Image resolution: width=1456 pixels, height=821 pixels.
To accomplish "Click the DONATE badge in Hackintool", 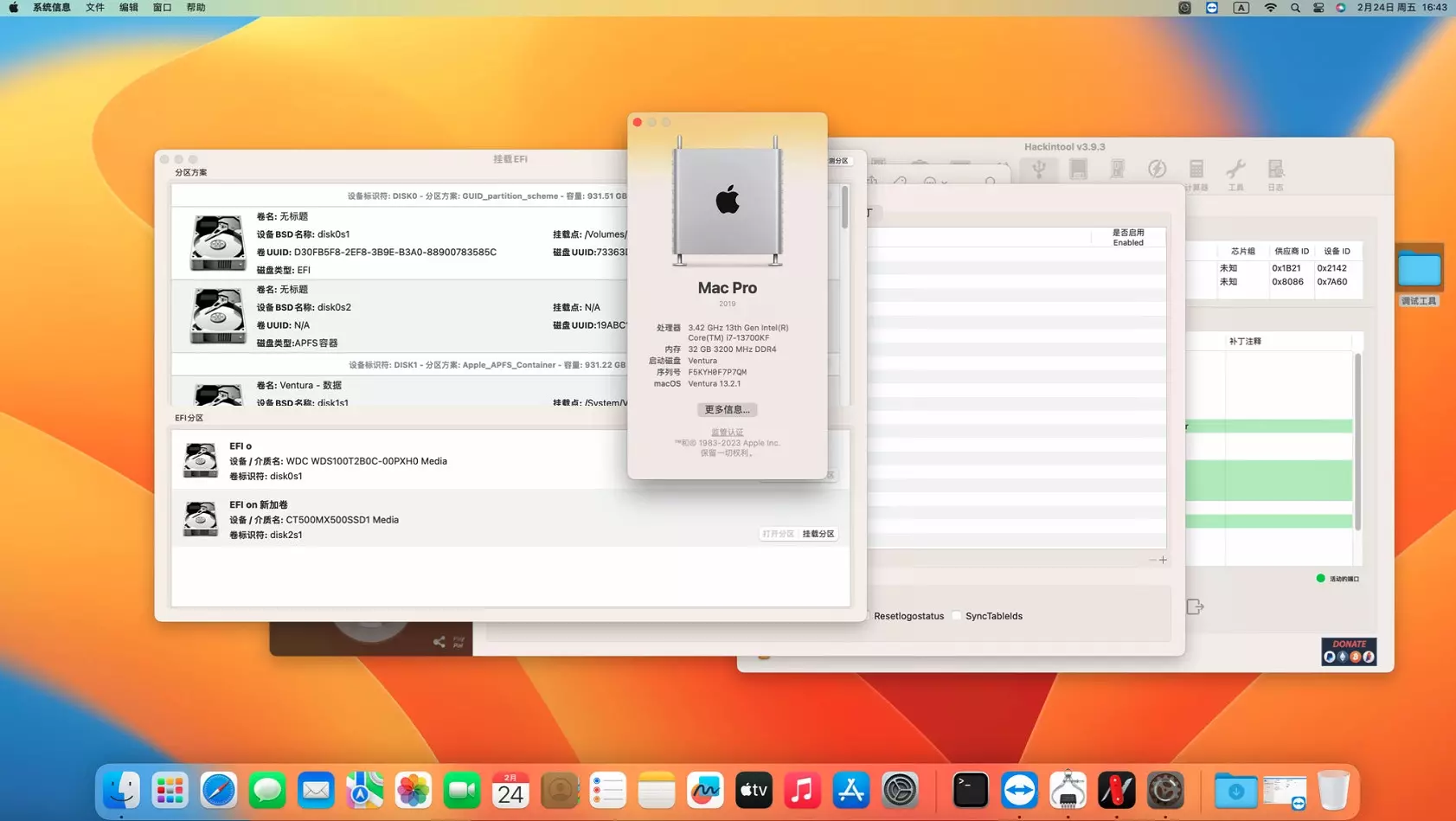I will (1348, 651).
